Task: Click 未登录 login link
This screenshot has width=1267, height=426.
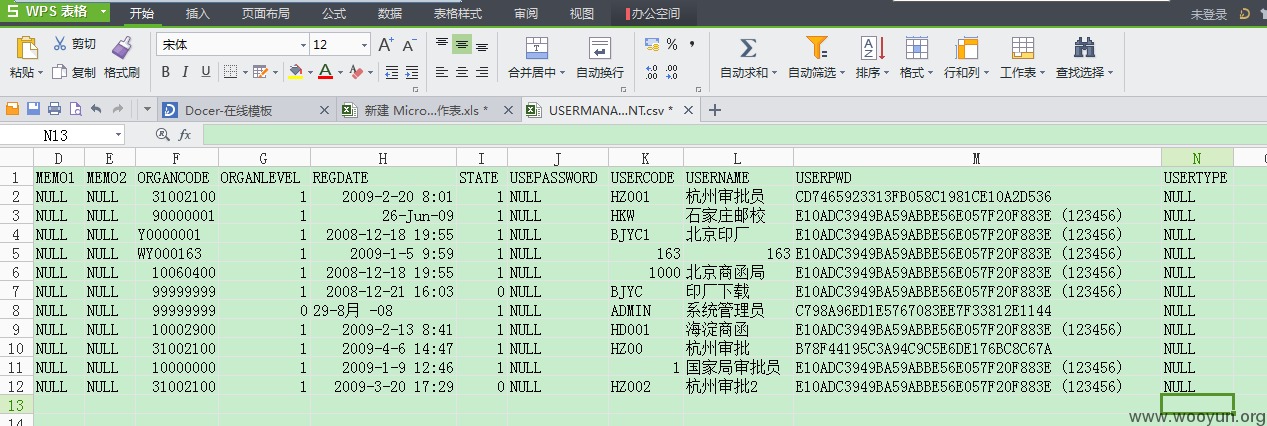Action: [x=1209, y=15]
